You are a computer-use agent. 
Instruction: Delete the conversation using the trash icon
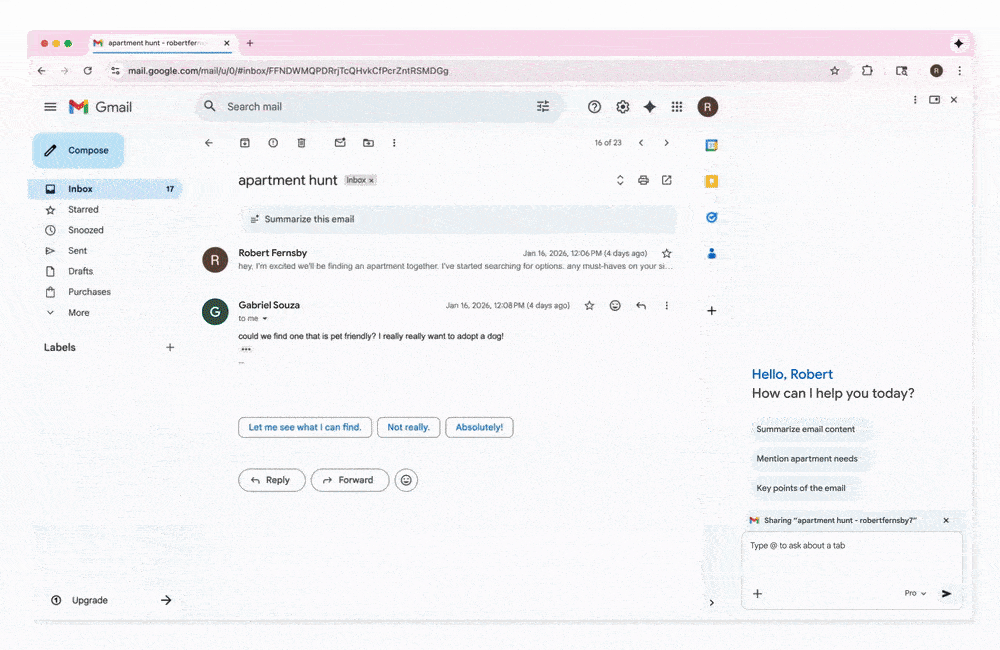tap(301, 143)
